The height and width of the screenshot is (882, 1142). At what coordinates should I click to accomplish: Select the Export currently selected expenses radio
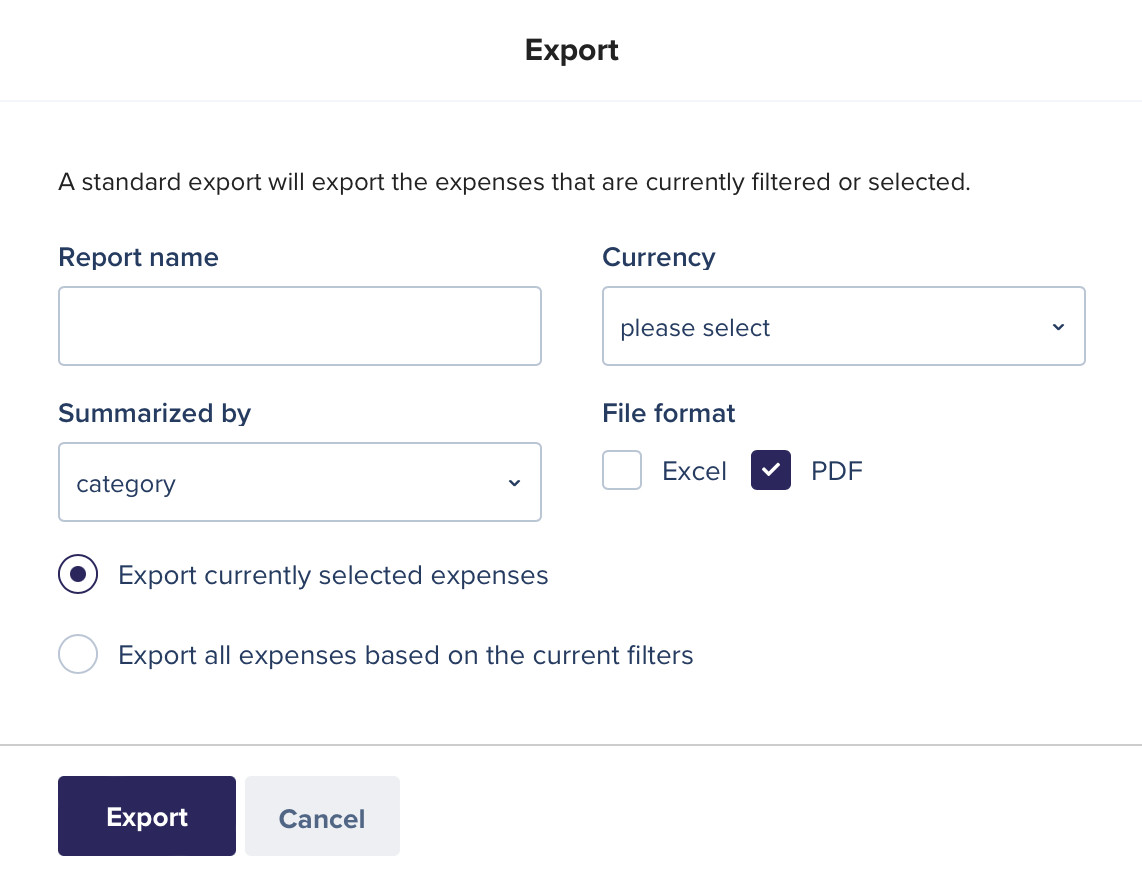click(78, 575)
